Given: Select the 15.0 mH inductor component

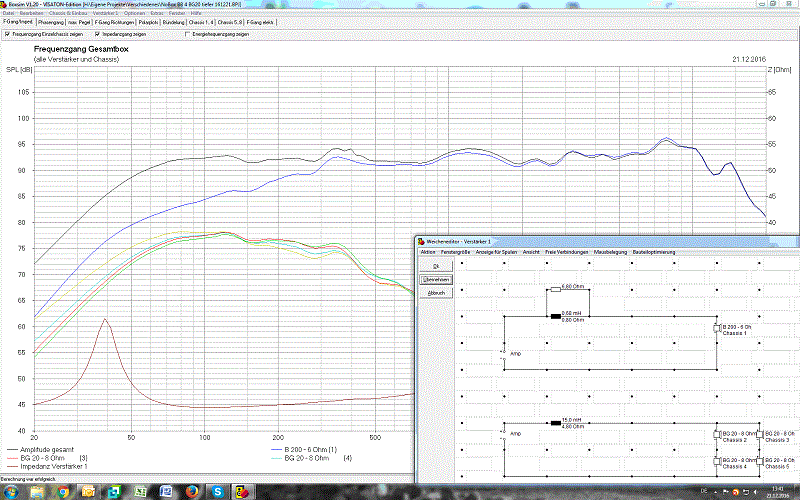Looking at the screenshot, I should [x=554, y=424].
